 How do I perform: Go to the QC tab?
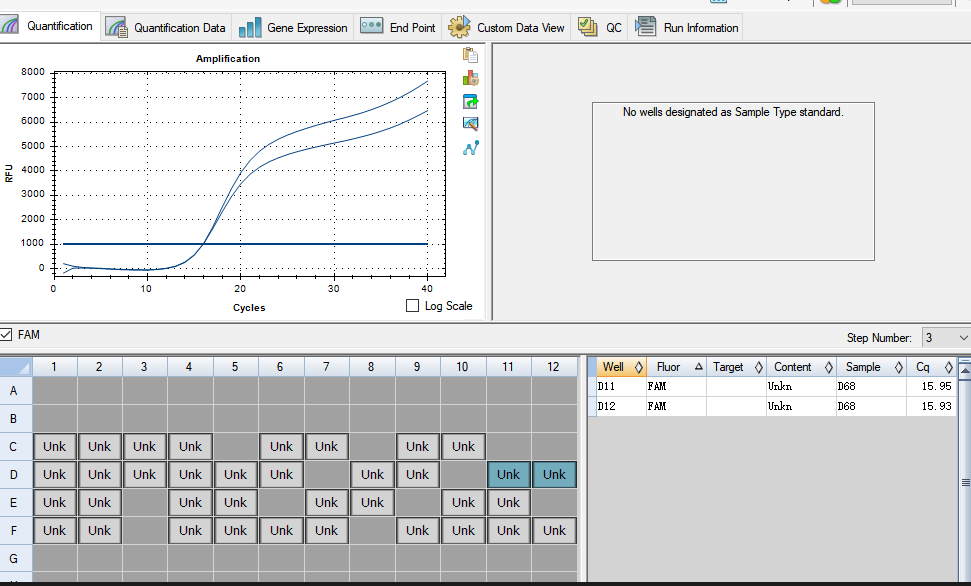599,27
